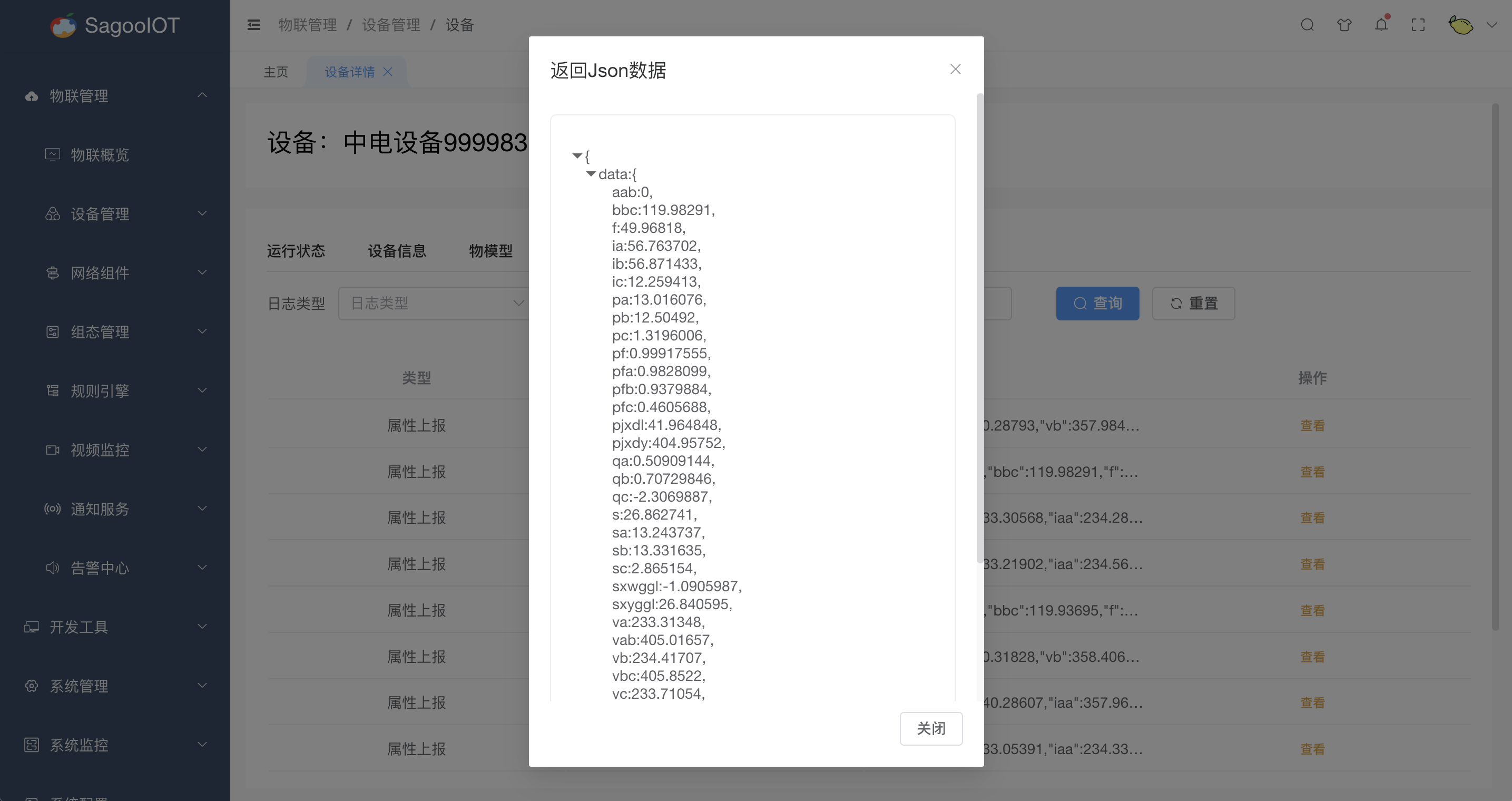Image resolution: width=1512 pixels, height=801 pixels.
Task: Open the theme shirt icon settings
Action: click(1344, 25)
